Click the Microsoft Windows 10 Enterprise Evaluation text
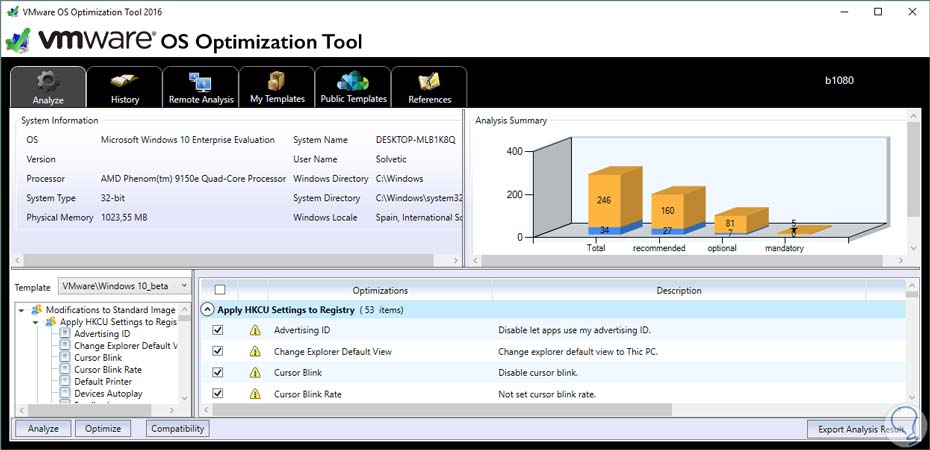Viewport: 930px width, 450px height. point(188,140)
